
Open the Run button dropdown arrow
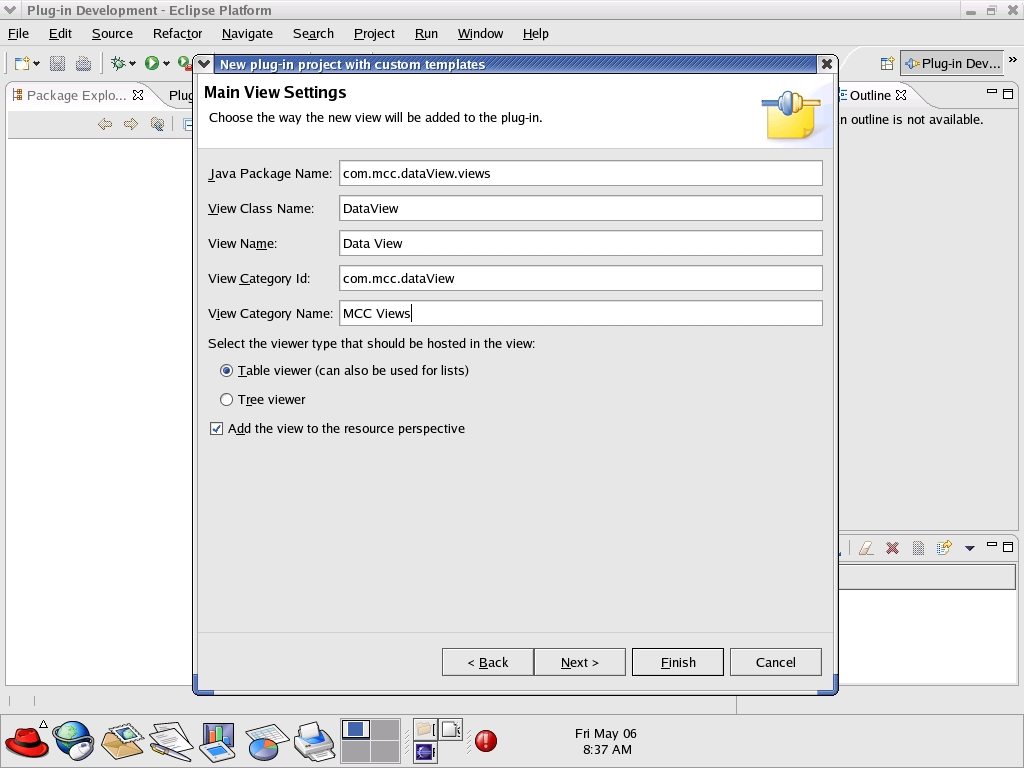tap(167, 63)
